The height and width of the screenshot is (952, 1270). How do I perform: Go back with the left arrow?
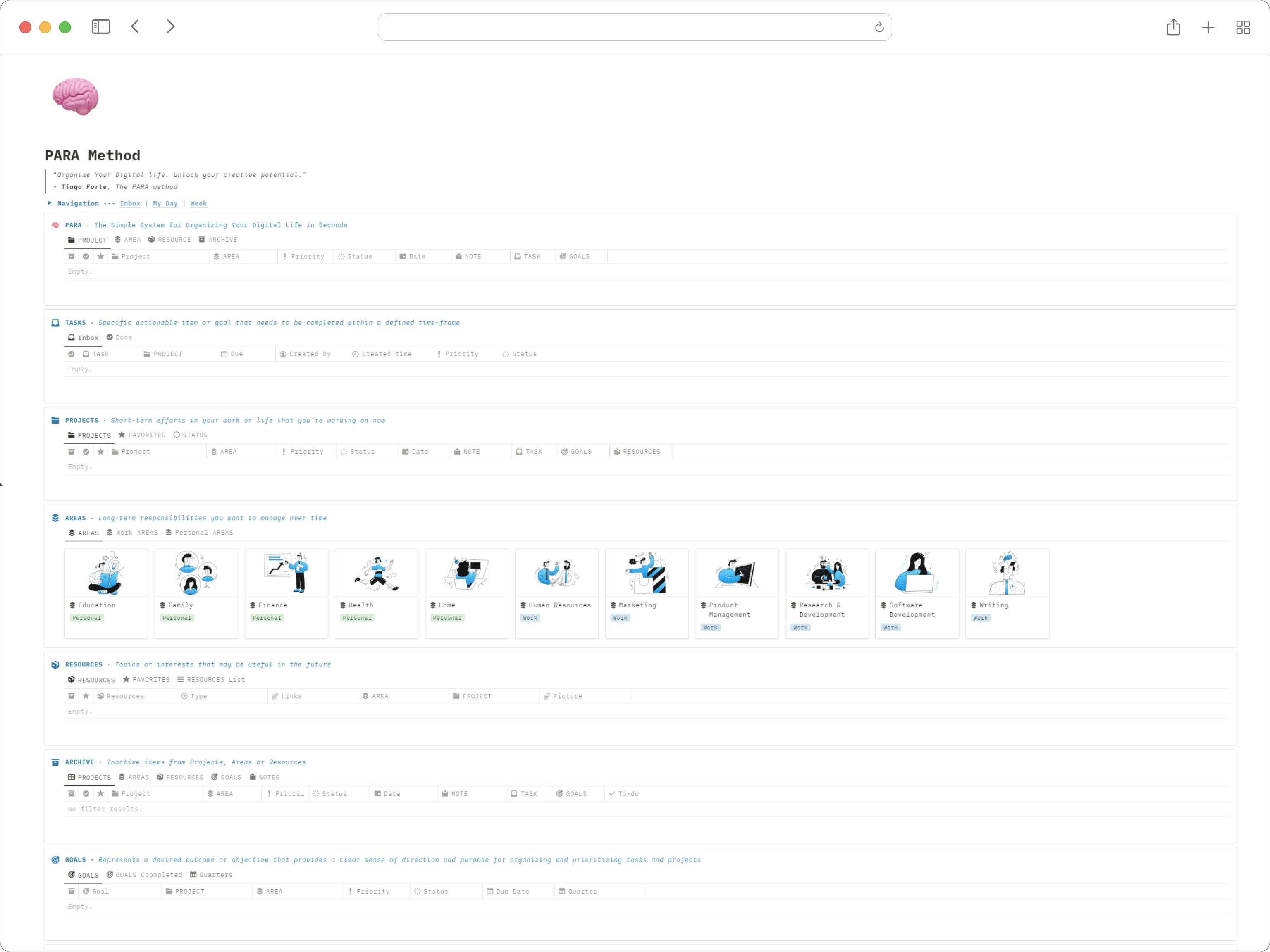(136, 26)
